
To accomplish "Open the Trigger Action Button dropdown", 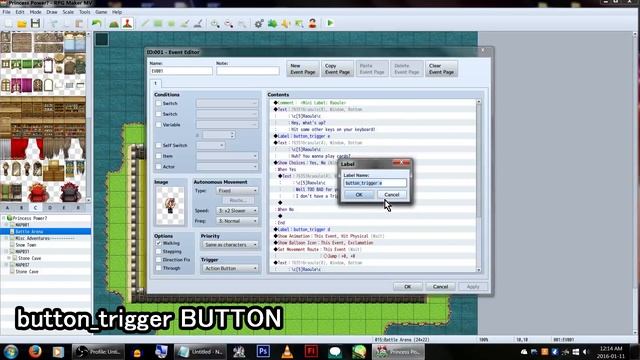I will click(231, 268).
